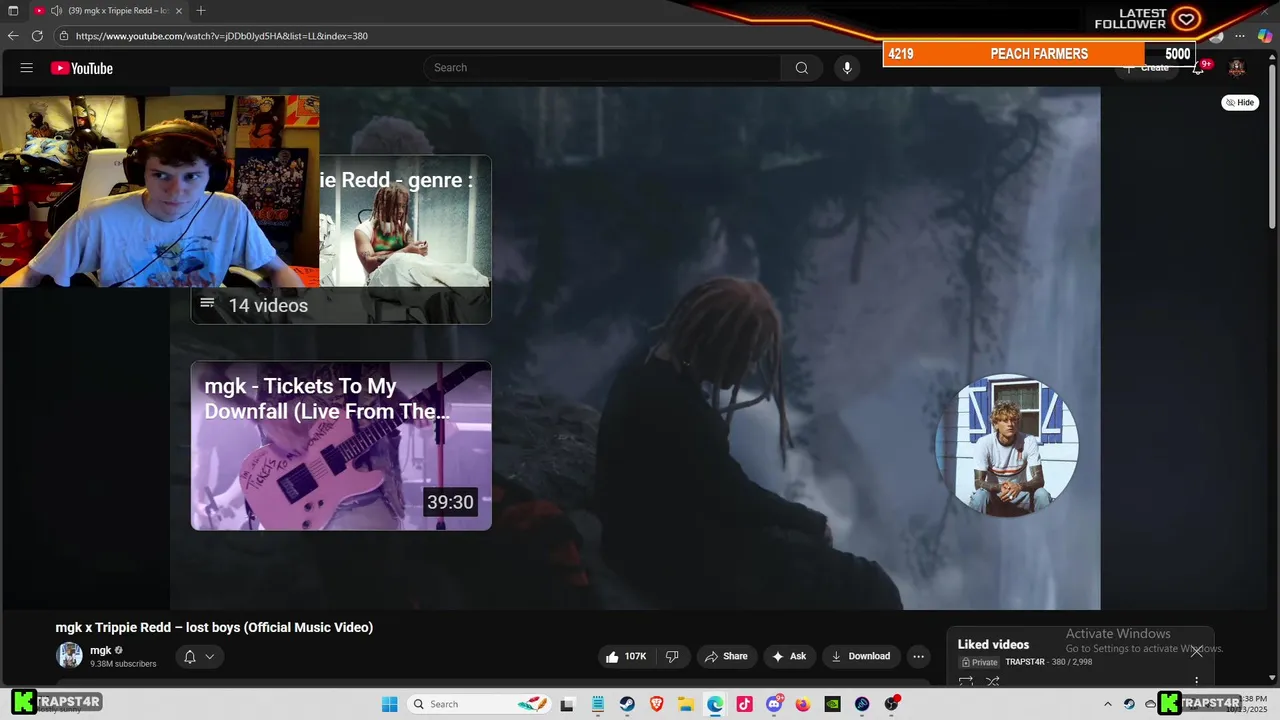The image size is (1280, 720).
Task: Open the Liked videos playlist title
Action: point(993,644)
